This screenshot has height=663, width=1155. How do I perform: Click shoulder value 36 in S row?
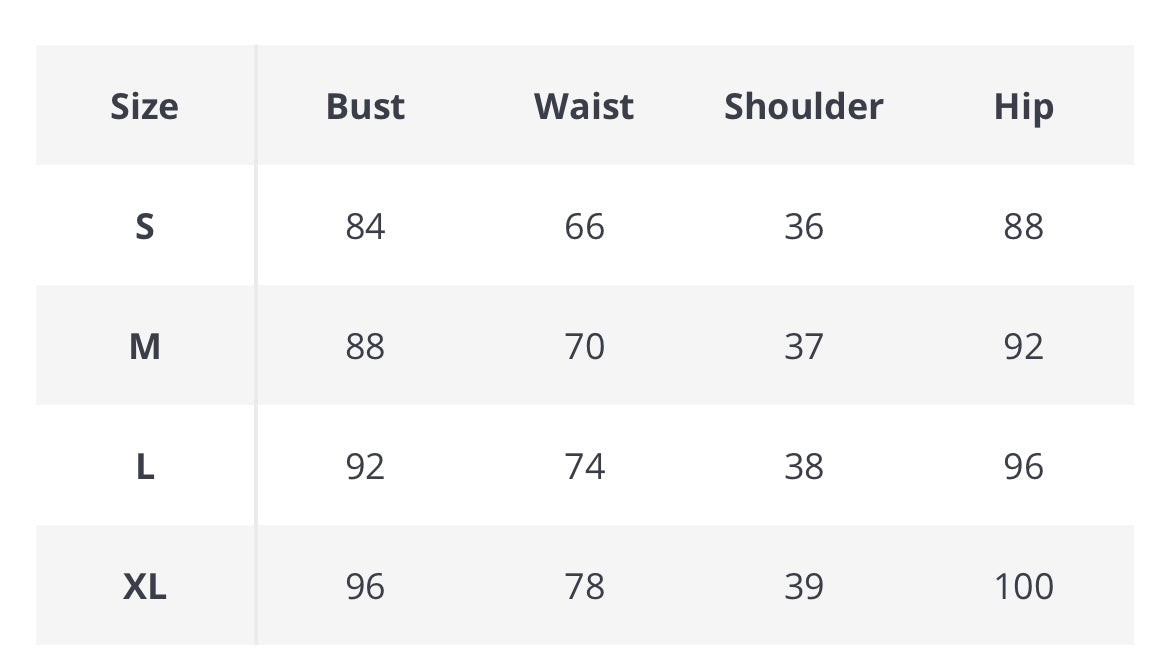pyautogui.click(x=803, y=227)
